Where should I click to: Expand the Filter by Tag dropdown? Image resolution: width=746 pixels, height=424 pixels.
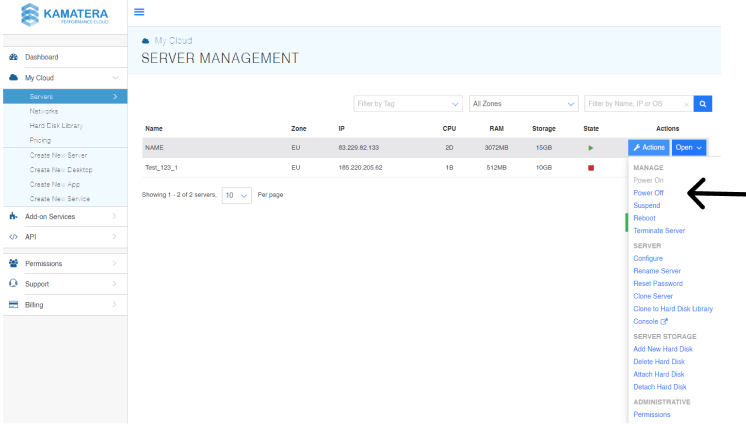click(407, 103)
